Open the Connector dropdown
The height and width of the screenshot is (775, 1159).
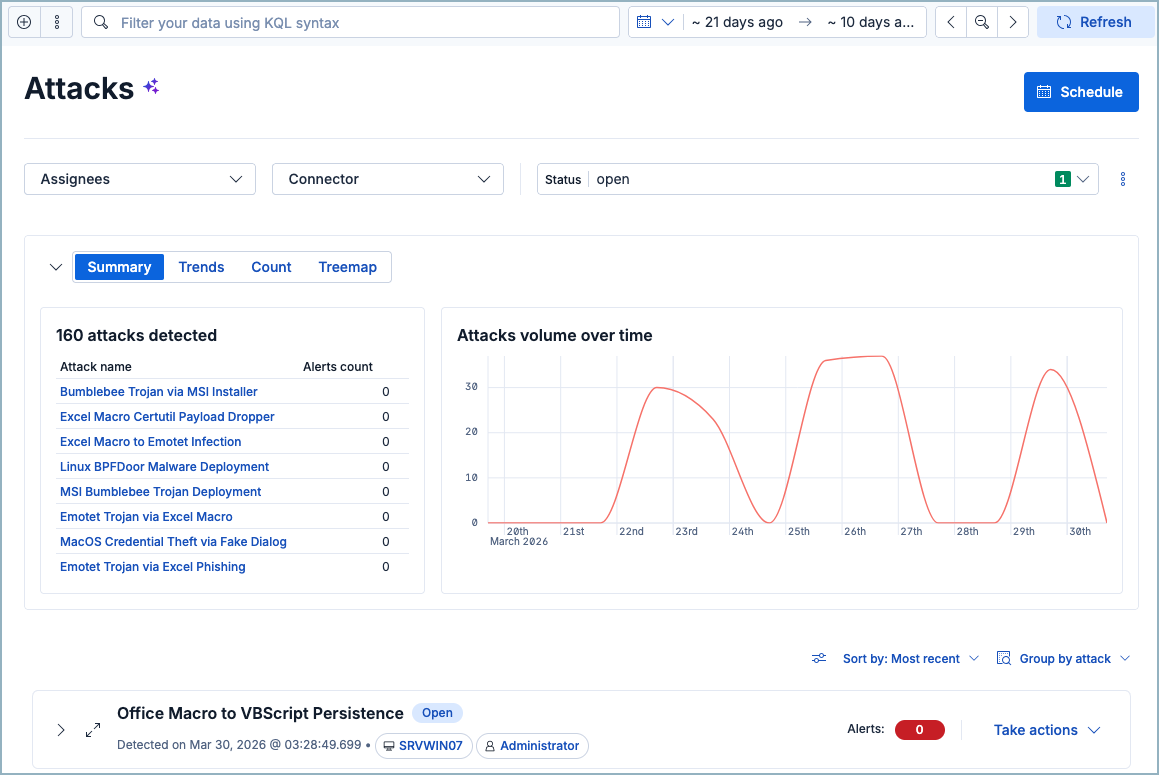tap(388, 179)
